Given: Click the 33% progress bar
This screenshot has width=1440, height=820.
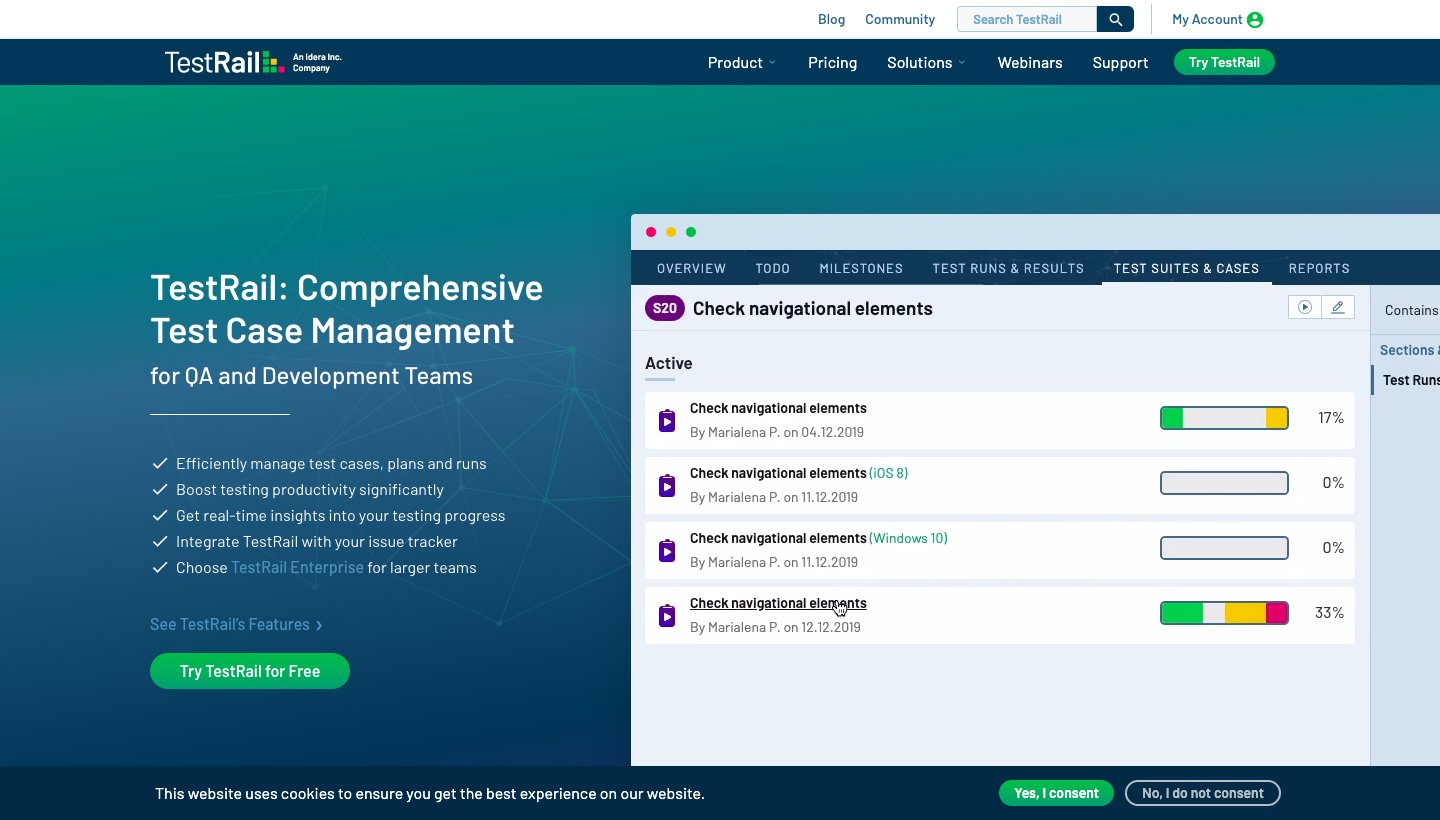Looking at the screenshot, I should pyautogui.click(x=1224, y=613).
